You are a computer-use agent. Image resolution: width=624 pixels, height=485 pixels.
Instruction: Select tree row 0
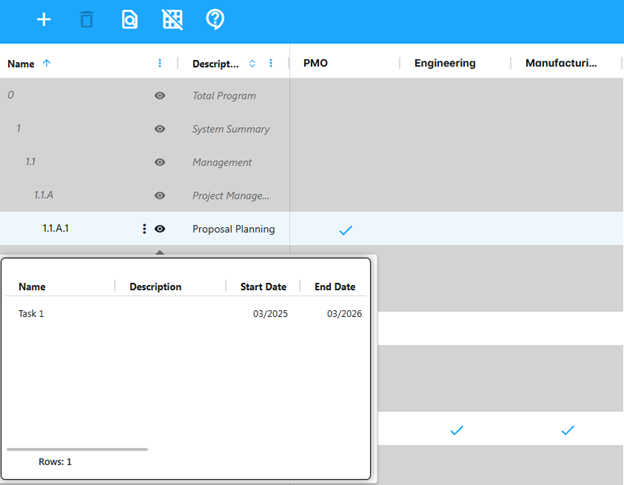click(x=11, y=95)
